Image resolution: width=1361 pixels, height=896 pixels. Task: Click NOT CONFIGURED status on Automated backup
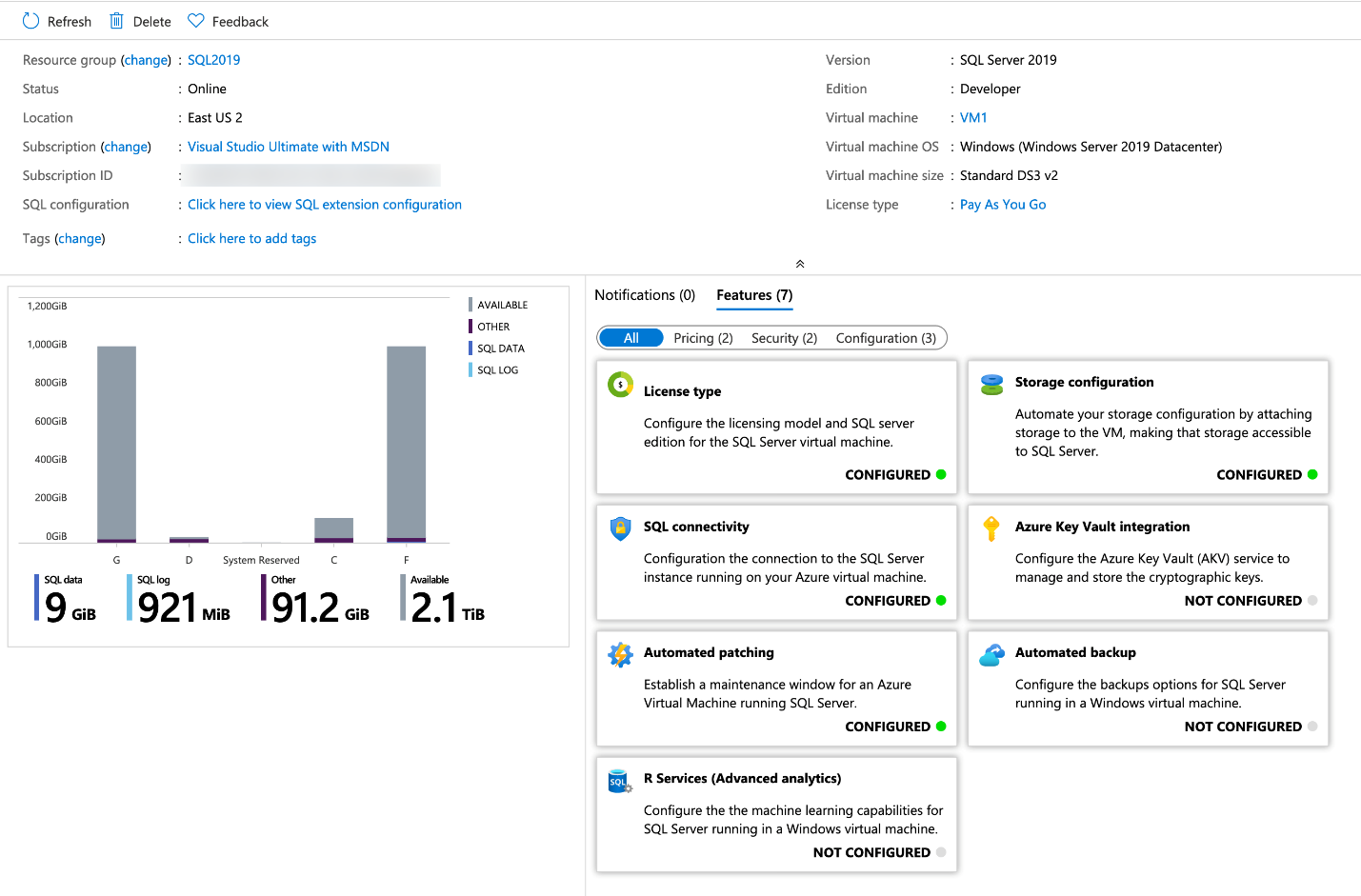1243,727
